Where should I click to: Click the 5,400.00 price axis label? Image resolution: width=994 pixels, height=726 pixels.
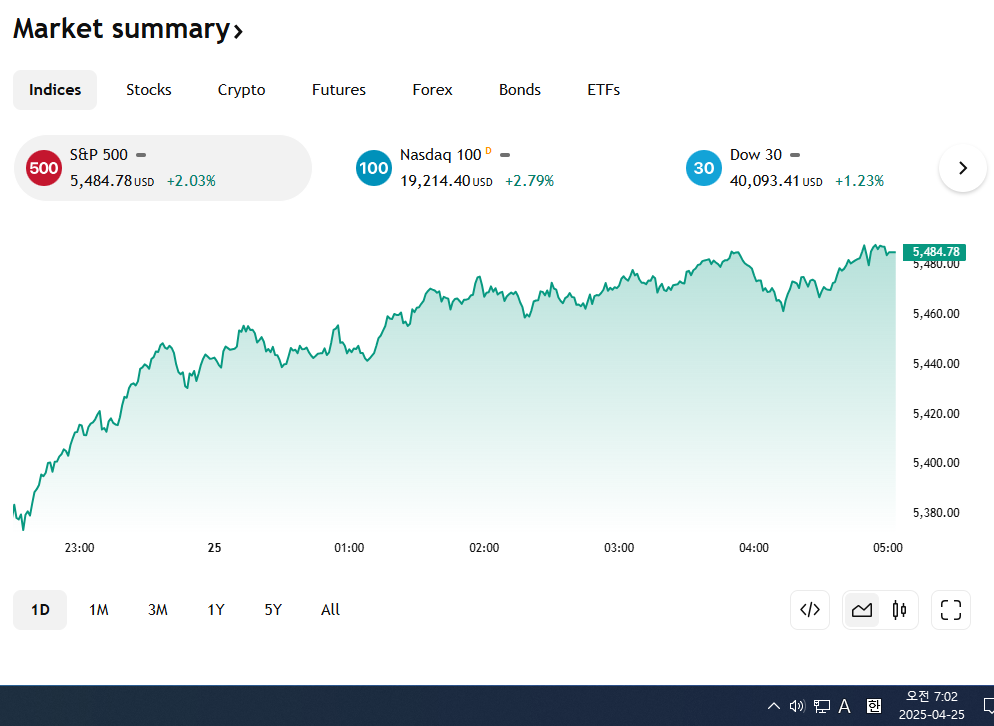(936, 463)
